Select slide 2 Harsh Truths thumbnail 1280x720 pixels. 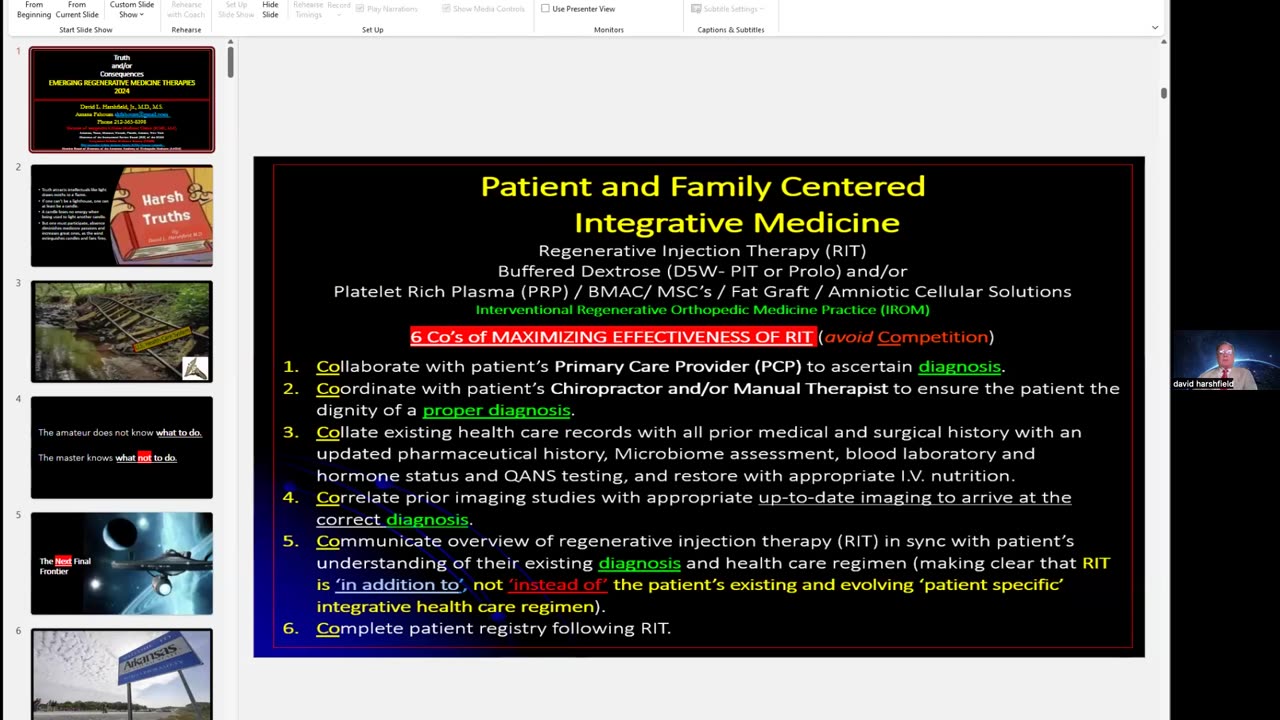click(122, 215)
